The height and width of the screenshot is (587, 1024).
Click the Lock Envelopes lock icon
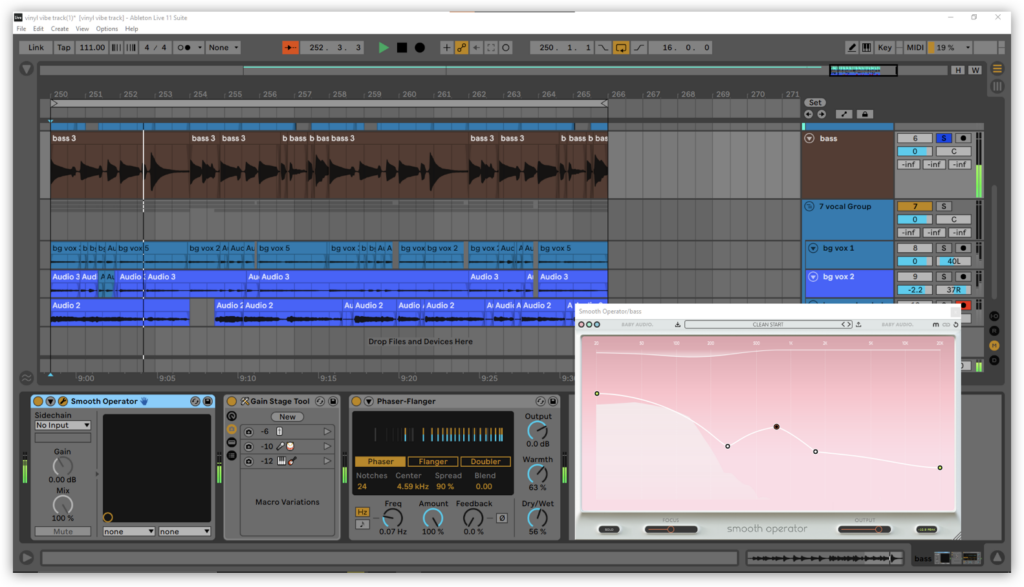point(865,114)
